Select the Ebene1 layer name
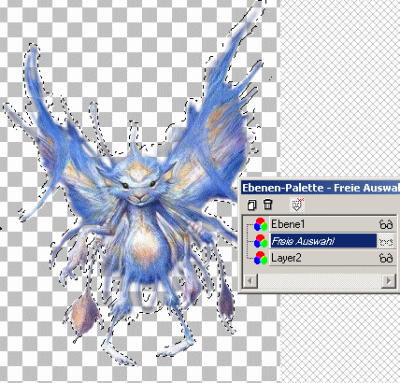Image resolution: width=400 pixels, height=383 pixels. [288, 224]
